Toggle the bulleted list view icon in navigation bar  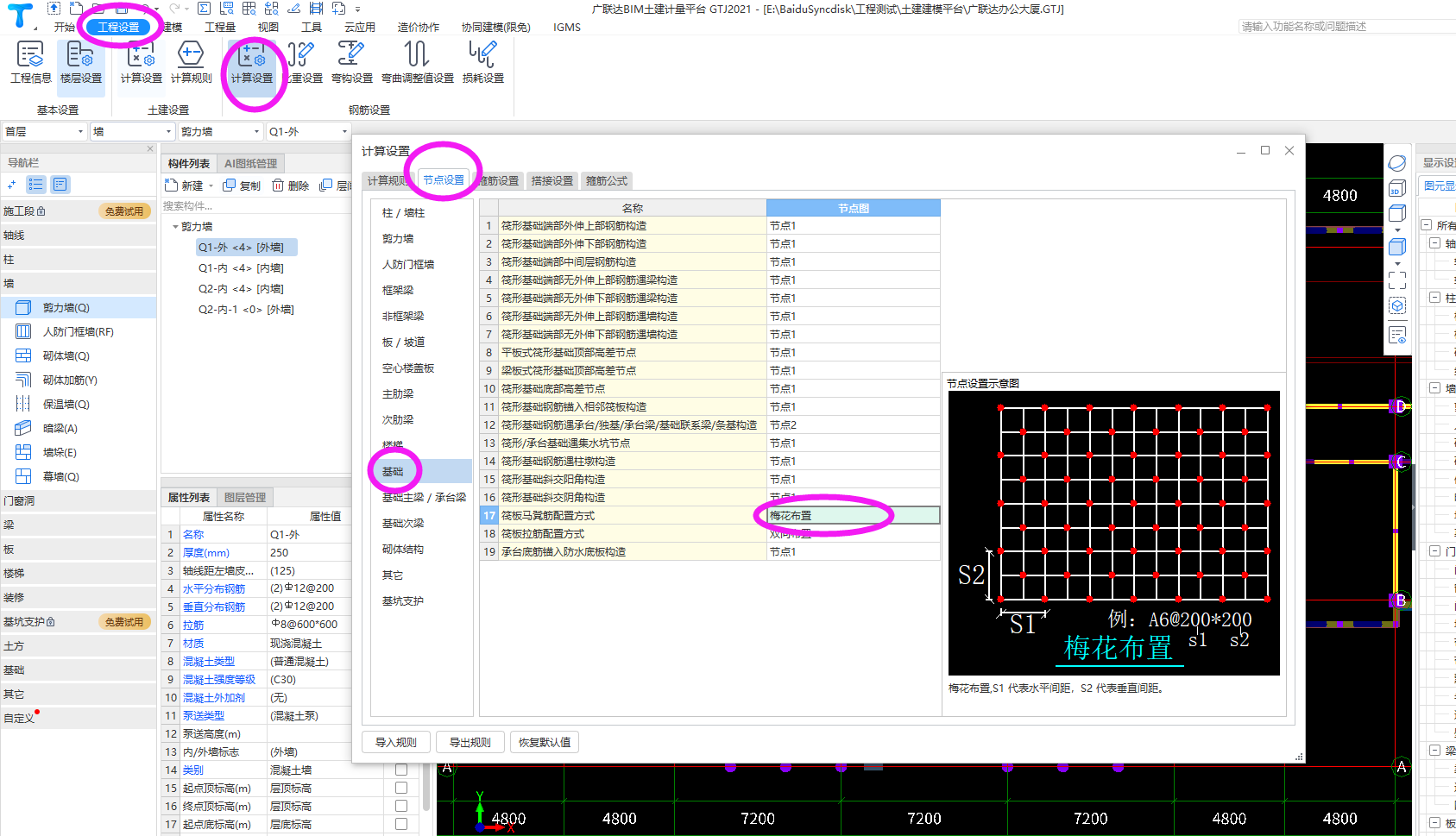click(x=36, y=185)
